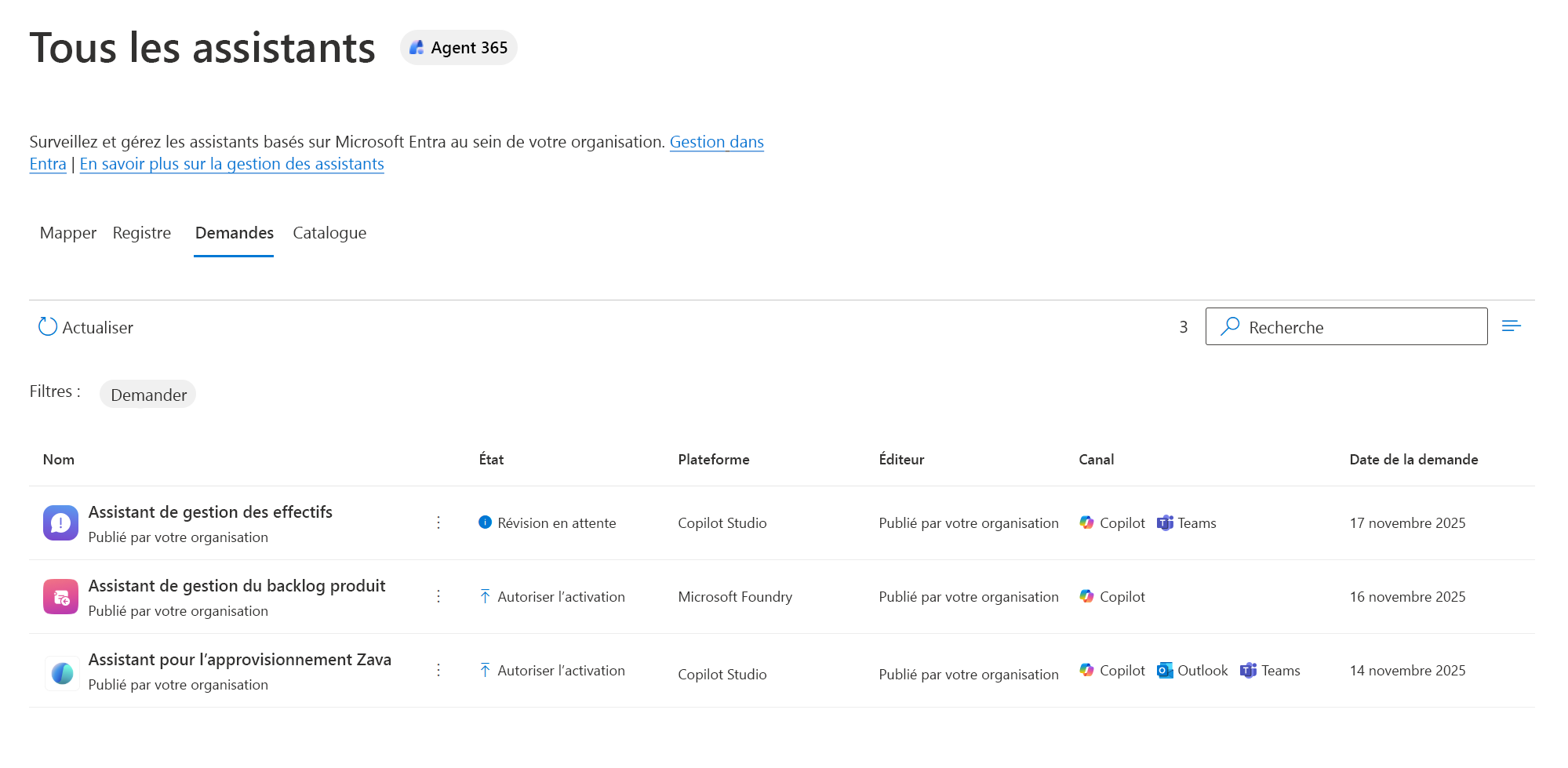Click Autoriser l'activation text in Zava row
The height and width of the screenshot is (768, 1568).
point(561,671)
